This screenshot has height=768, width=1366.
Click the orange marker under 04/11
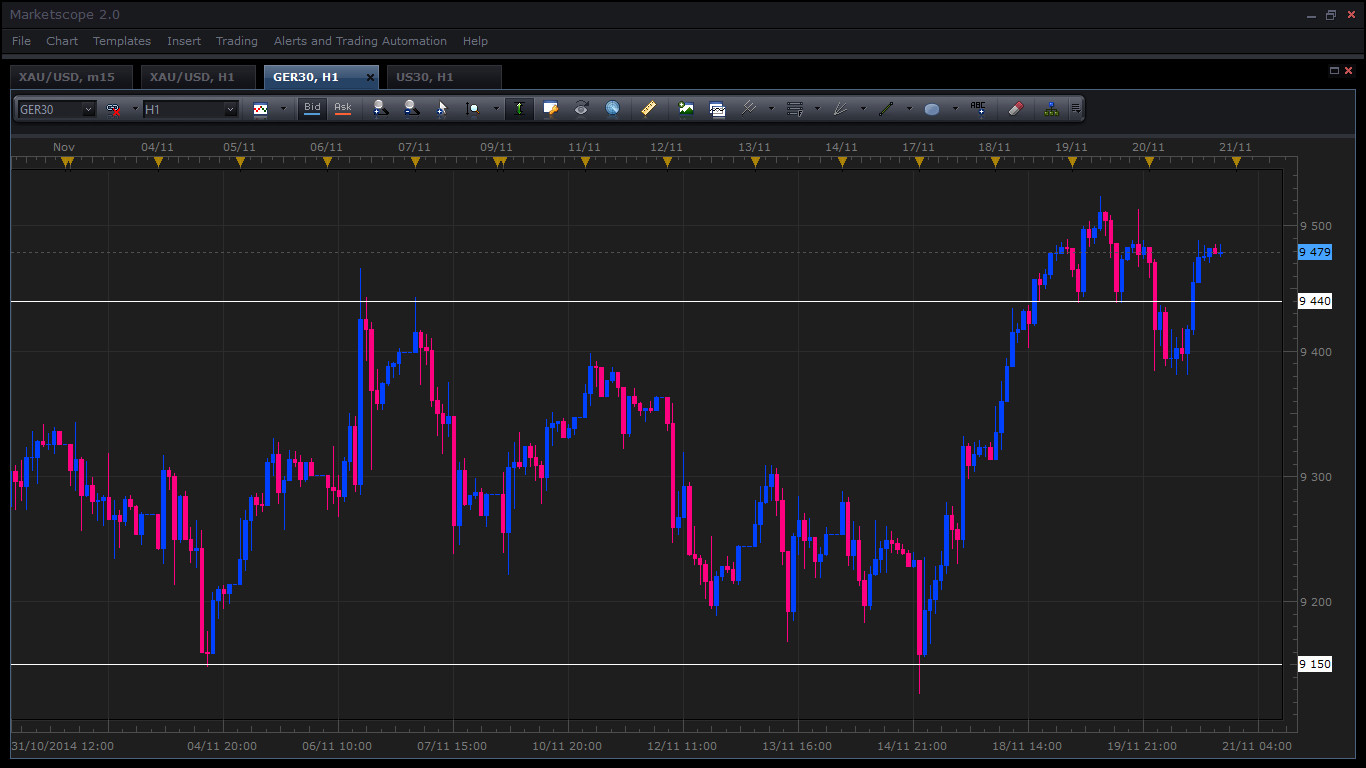(158, 162)
